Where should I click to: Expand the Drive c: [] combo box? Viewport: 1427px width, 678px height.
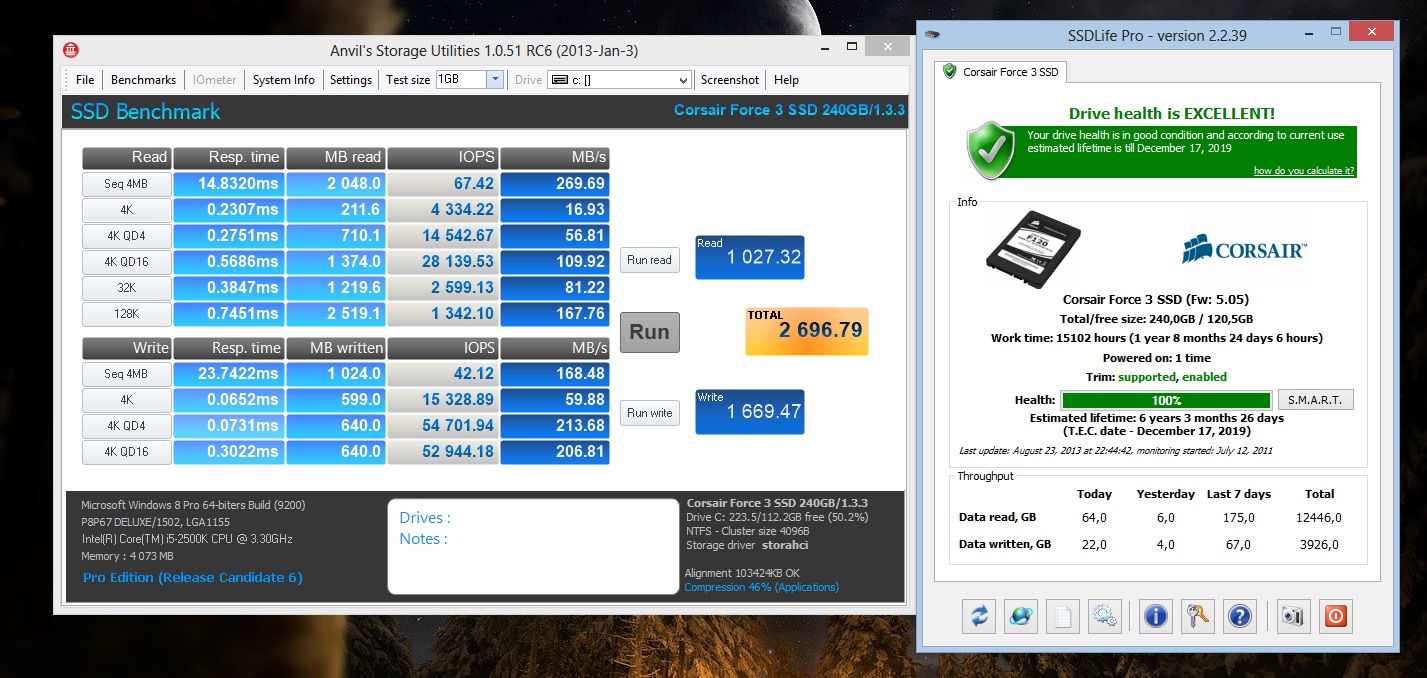click(620, 80)
